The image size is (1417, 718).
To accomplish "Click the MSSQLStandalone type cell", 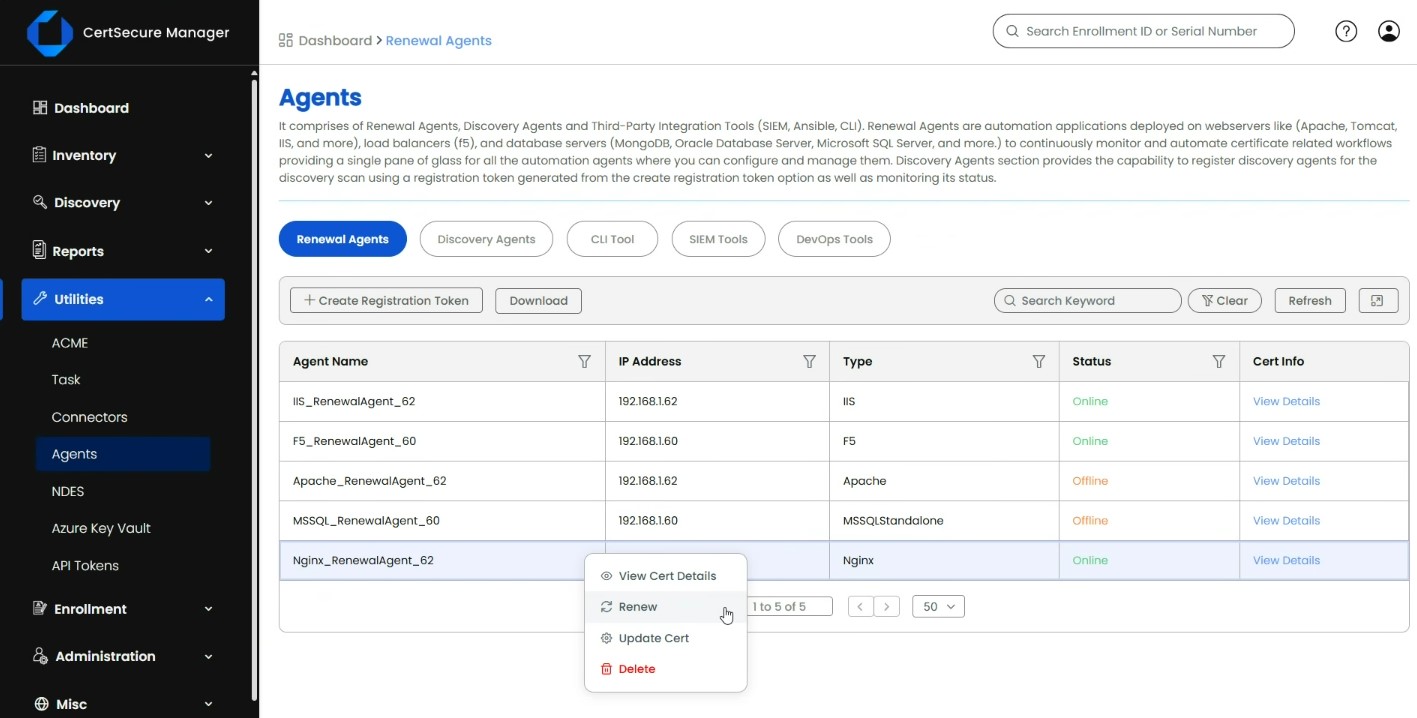I will tap(944, 520).
